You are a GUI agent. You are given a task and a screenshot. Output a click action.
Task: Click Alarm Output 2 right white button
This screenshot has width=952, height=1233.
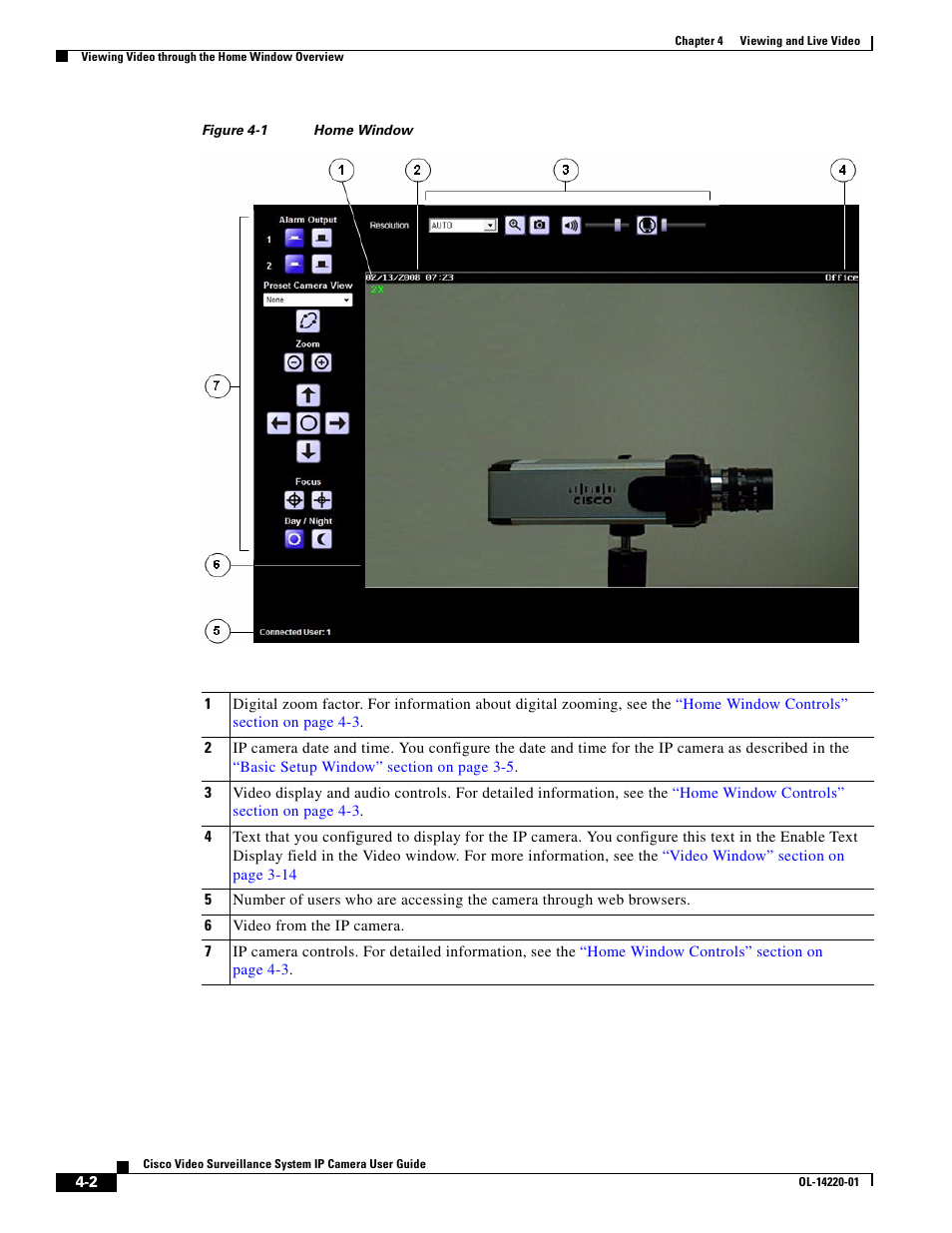pyautogui.click(x=321, y=264)
